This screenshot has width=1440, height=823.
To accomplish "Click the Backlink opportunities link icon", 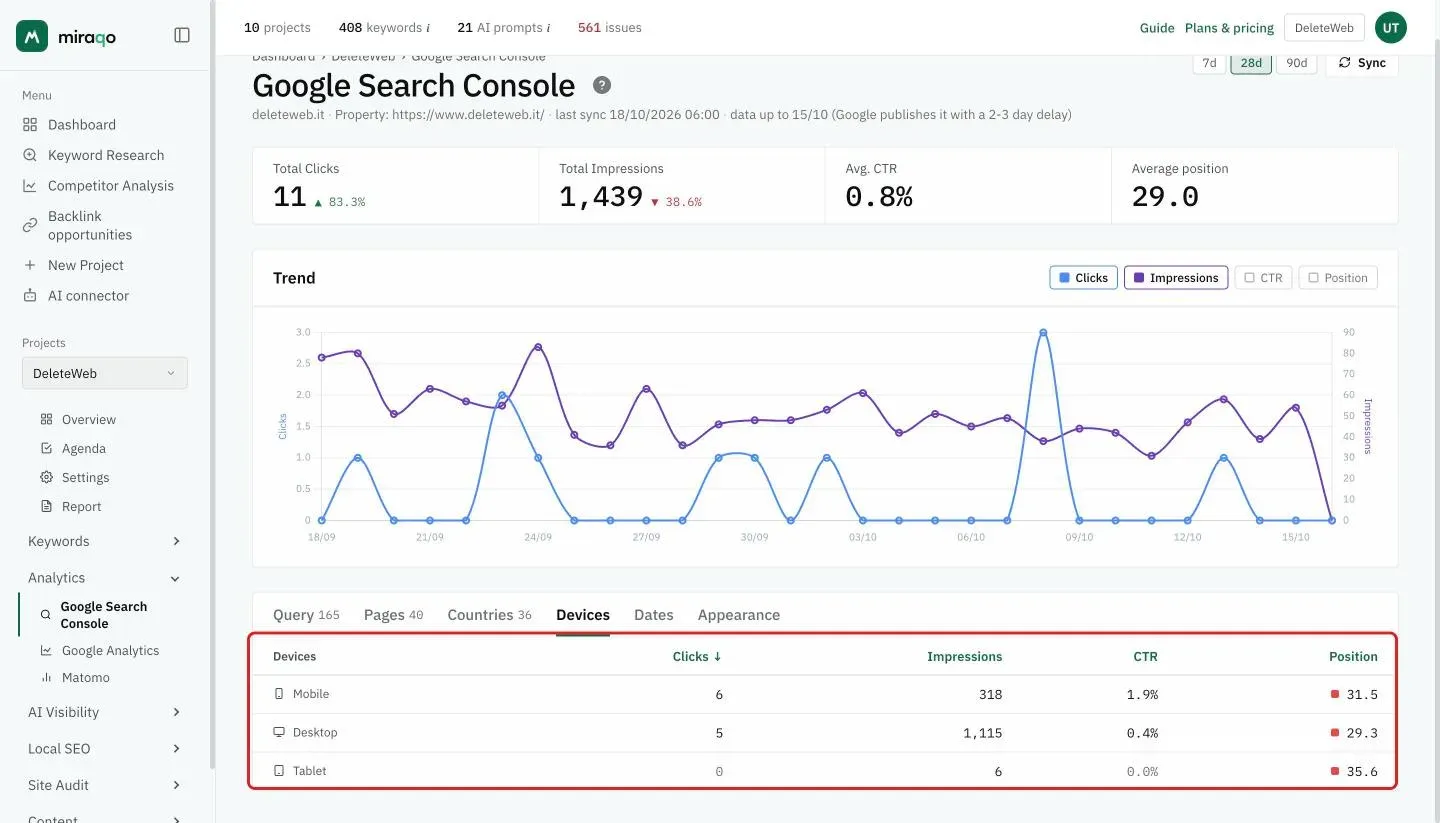I will 30,225.
